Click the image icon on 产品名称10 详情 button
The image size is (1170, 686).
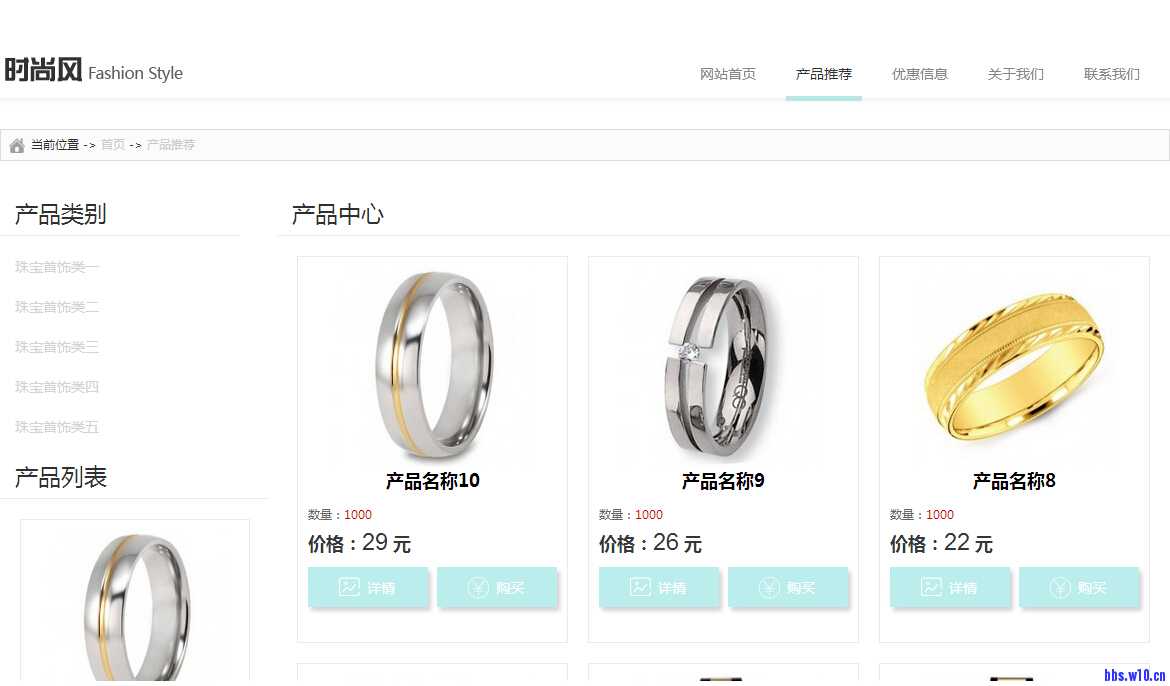click(349, 587)
